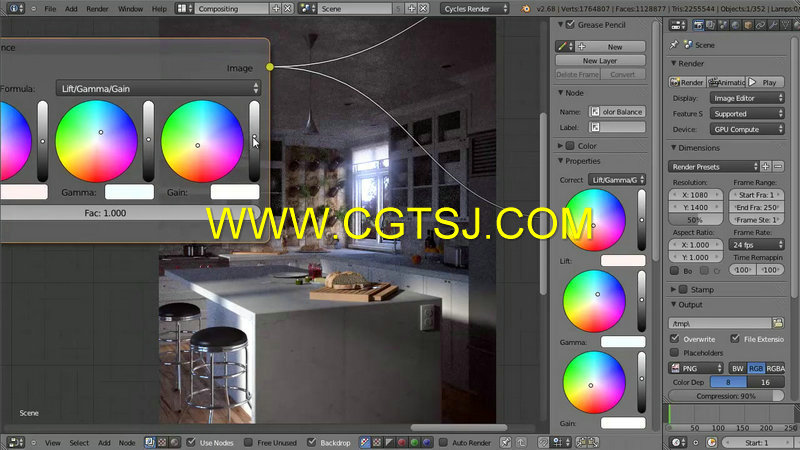Click the folder icon next to /tmp\ path
800x450 pixels.
[778, 323]
